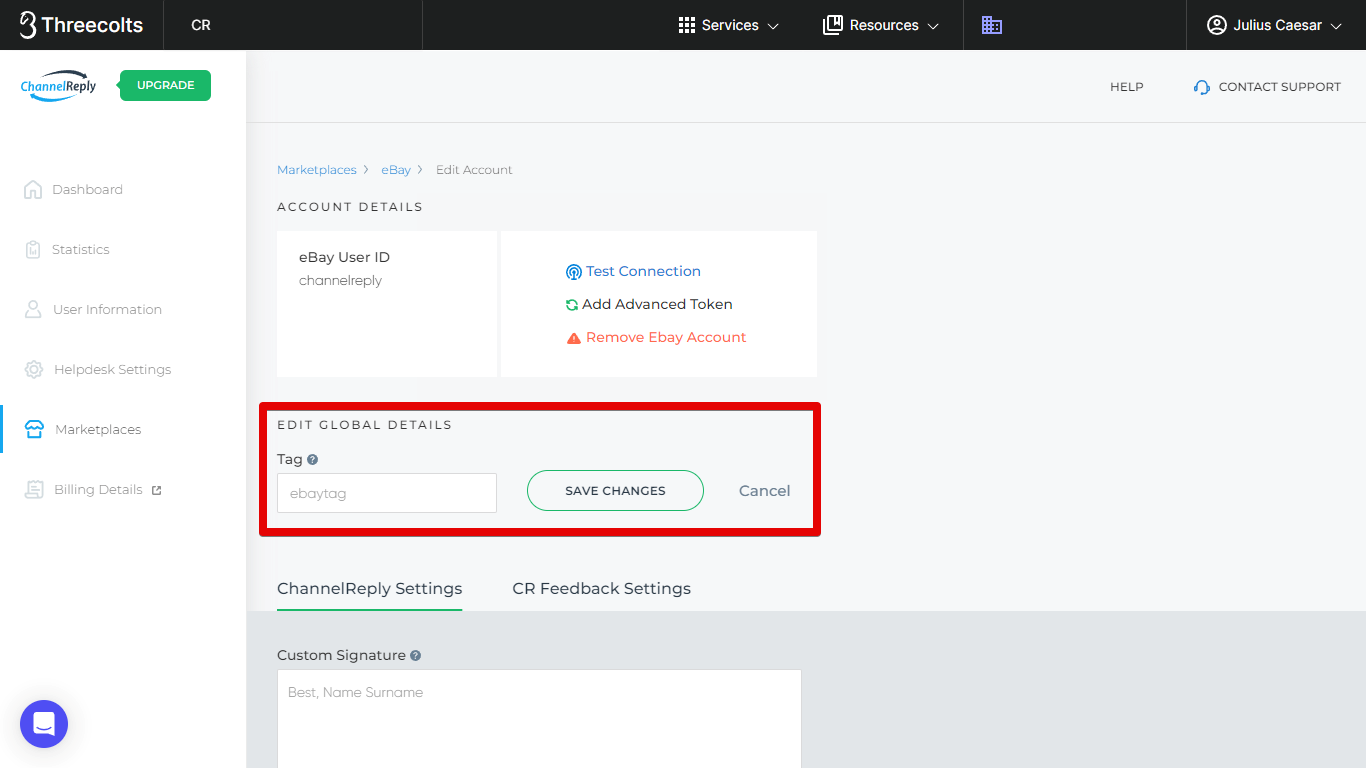
Task: Click the purple building organization icon
Action: click(992, 25)
